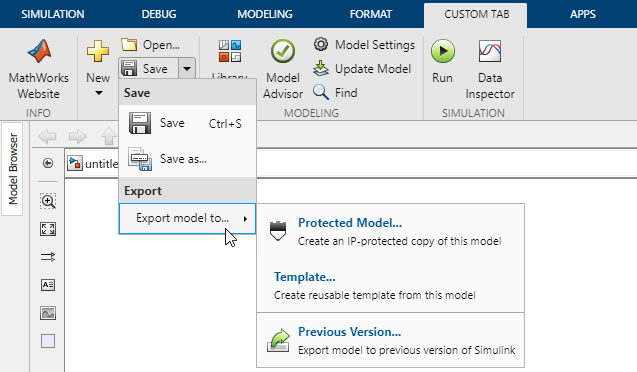Click the Previous Version export arrow icon
The height and width of the screenshot is (372, 637).
[278, 340]
